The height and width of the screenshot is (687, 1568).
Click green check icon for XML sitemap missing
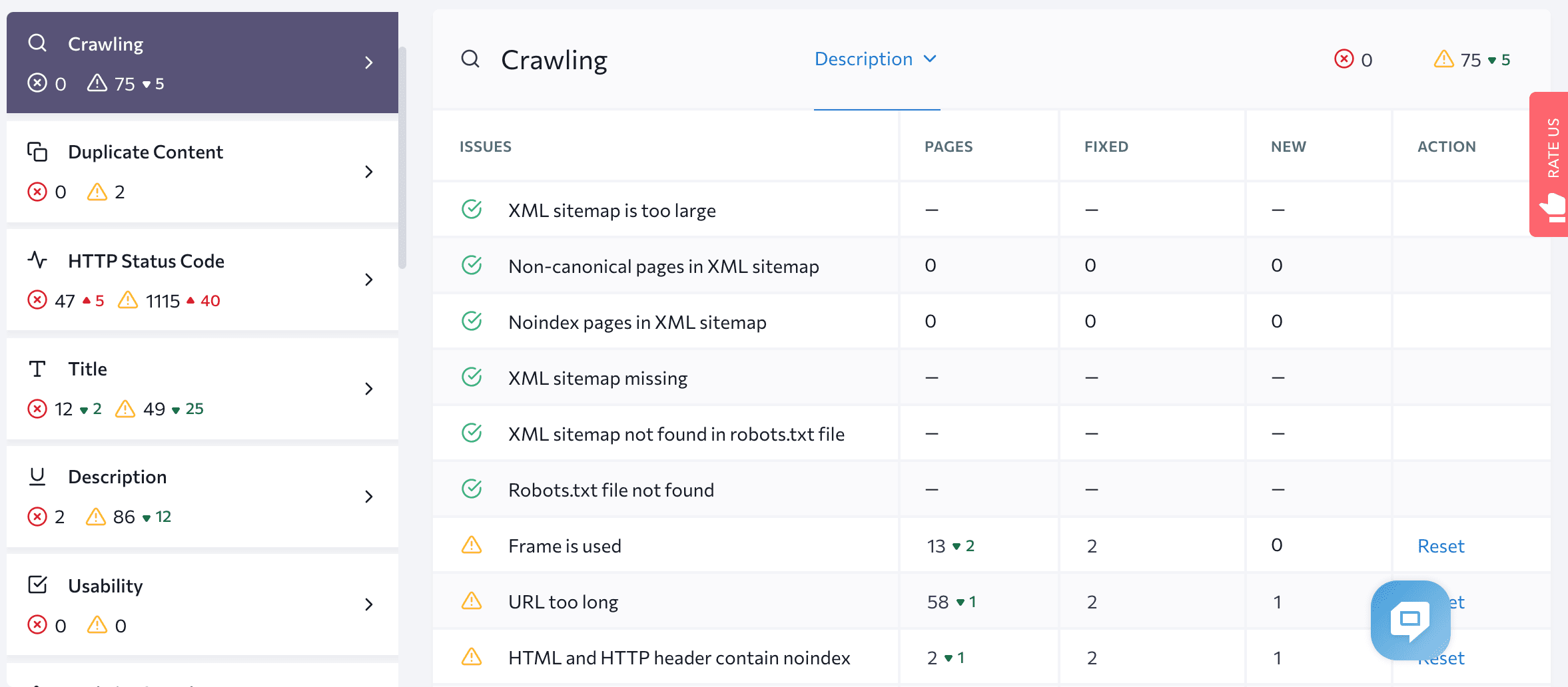tap(472, 377)
